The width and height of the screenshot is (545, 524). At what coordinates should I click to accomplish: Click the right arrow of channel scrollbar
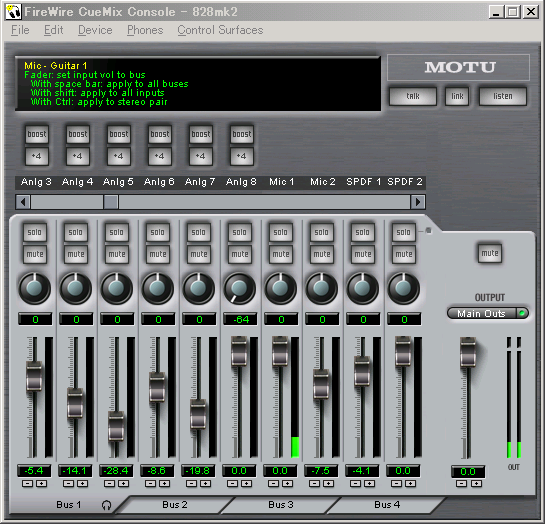418,202
